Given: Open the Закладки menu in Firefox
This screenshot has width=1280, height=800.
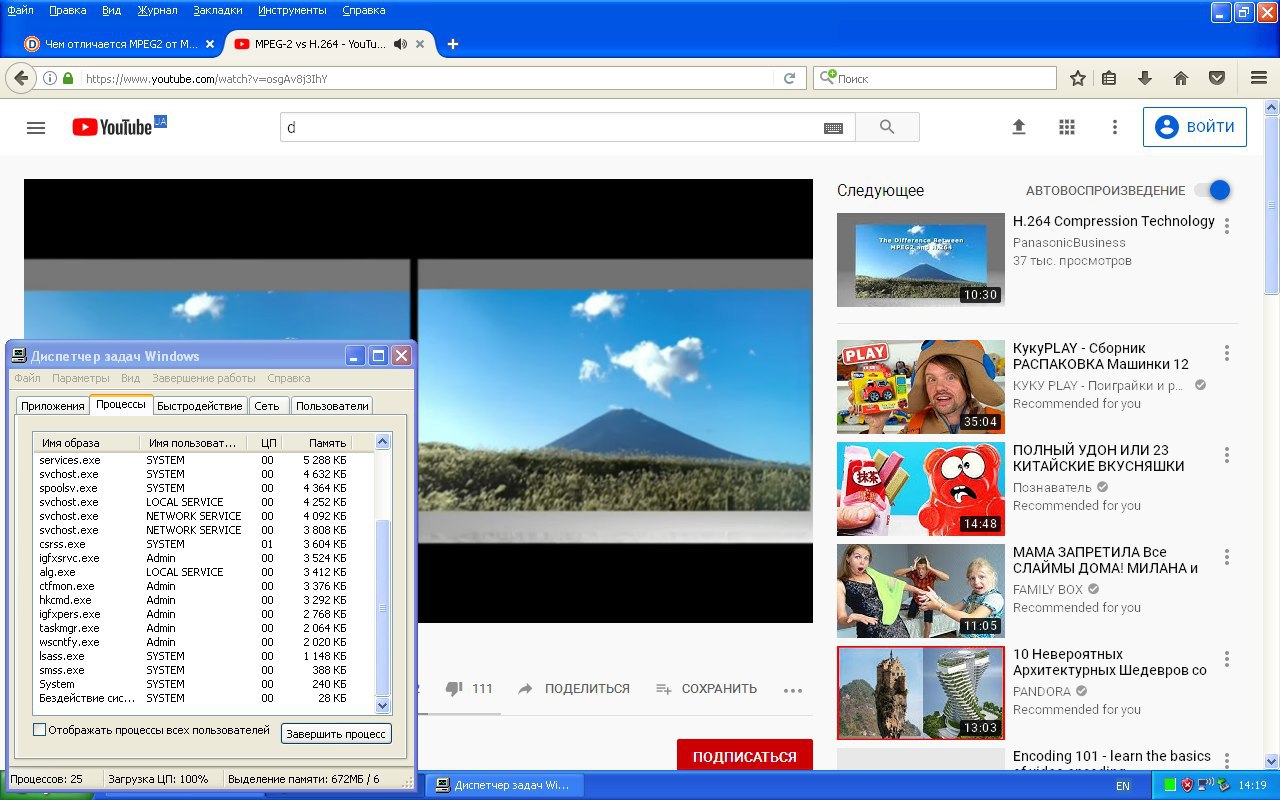Looking at the screenshot, I should [x=217, y=10].
